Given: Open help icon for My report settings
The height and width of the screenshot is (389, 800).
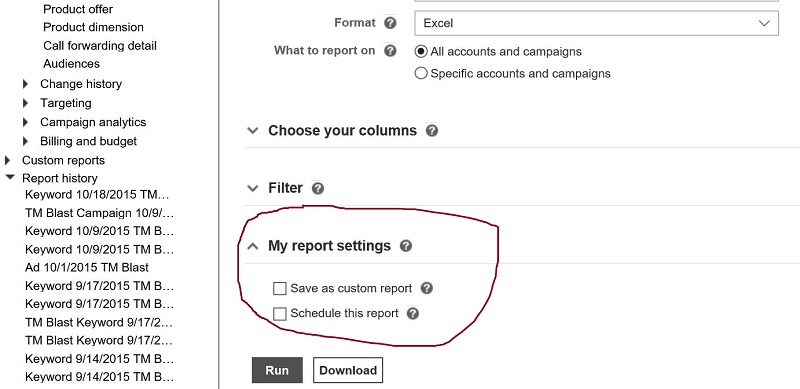Looking at the screenshot, I should 406,246.
